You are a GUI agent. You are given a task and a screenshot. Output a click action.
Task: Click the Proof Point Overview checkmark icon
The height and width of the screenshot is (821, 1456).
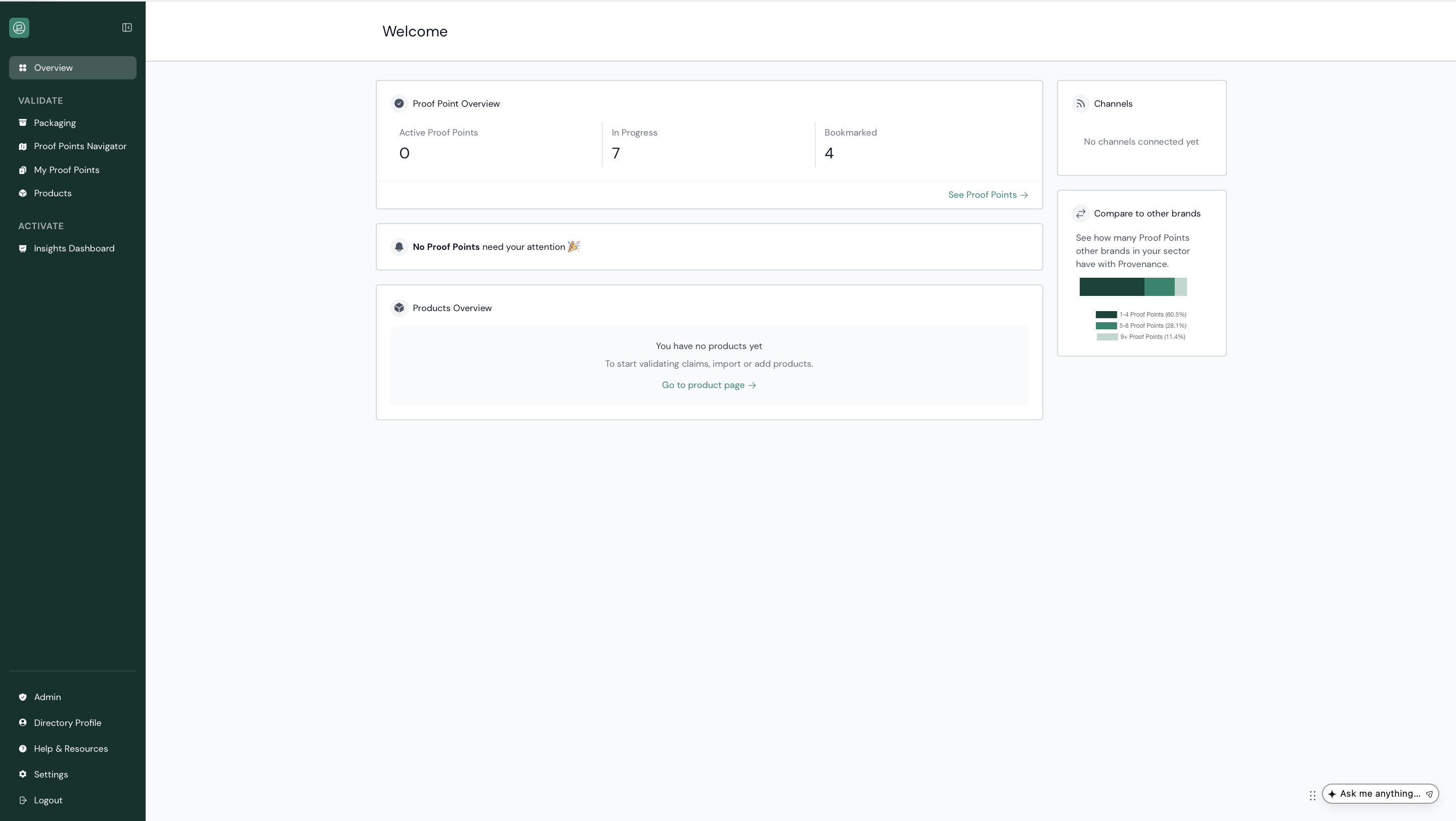tap(399, 104)
